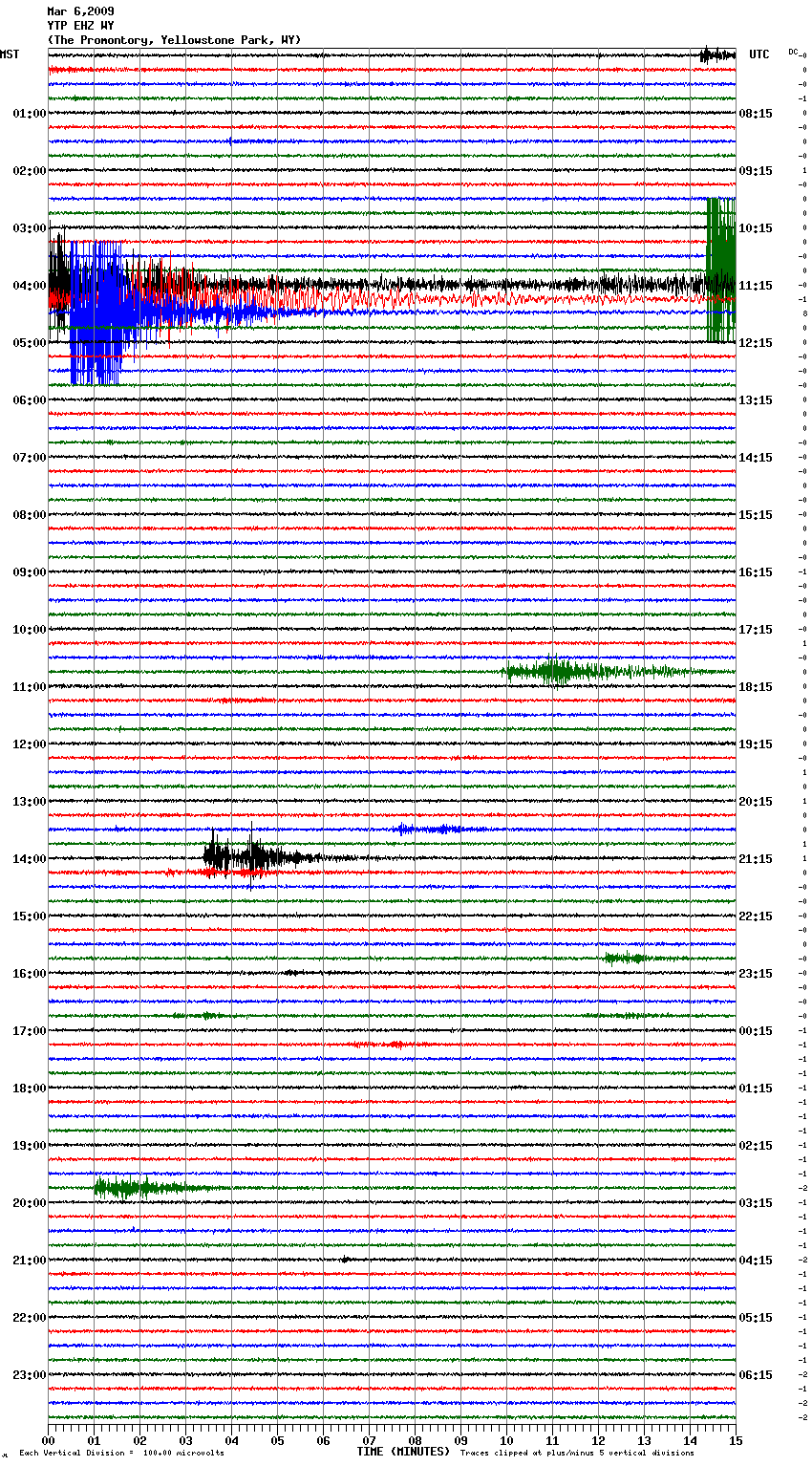Select the 04:00 MST row label
812x1466 pixels.
29,286
